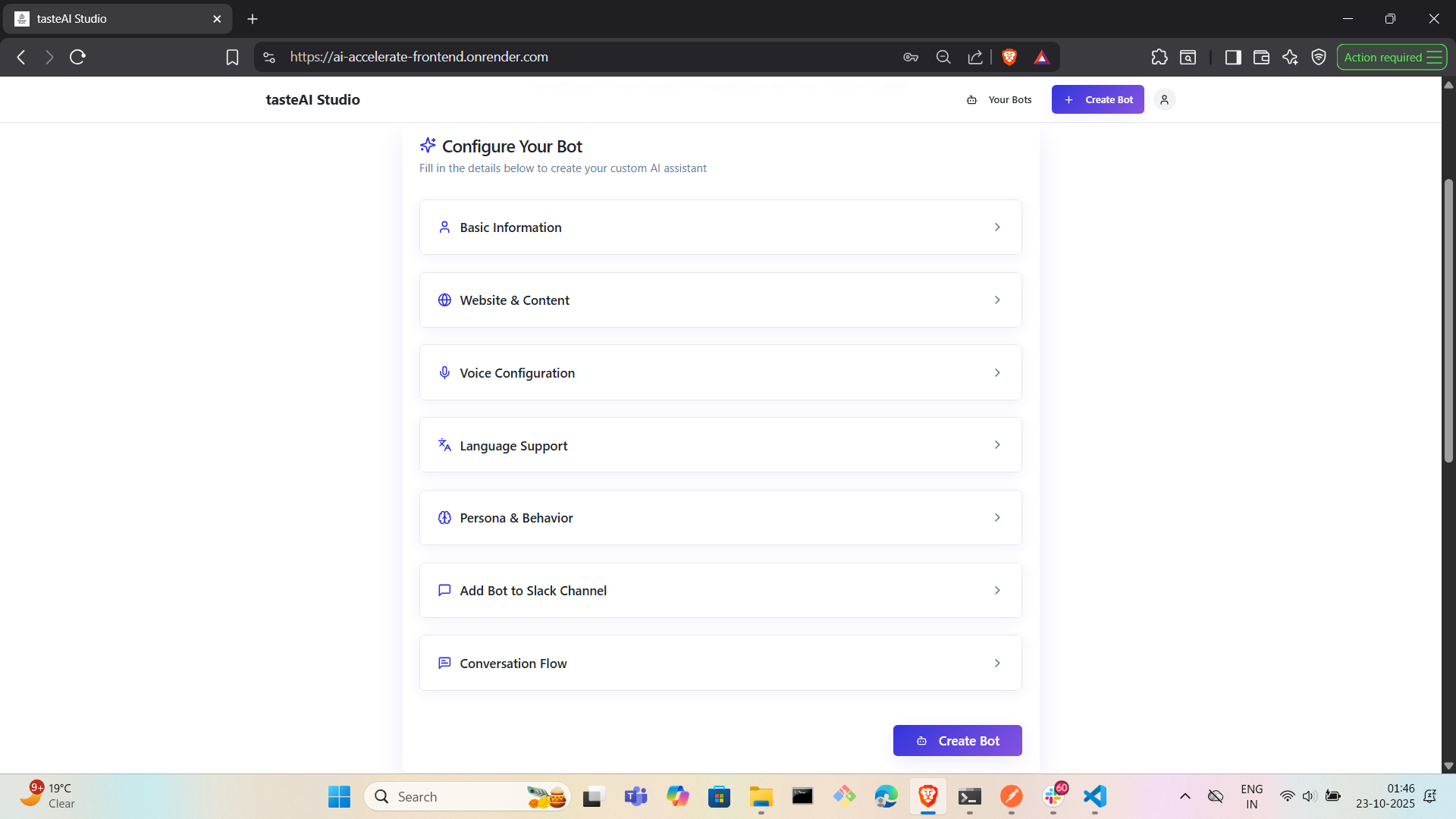1456x819 pixels.
Task: Open the browser extensions puzzle icon
Action: [x=1159, y=57]
